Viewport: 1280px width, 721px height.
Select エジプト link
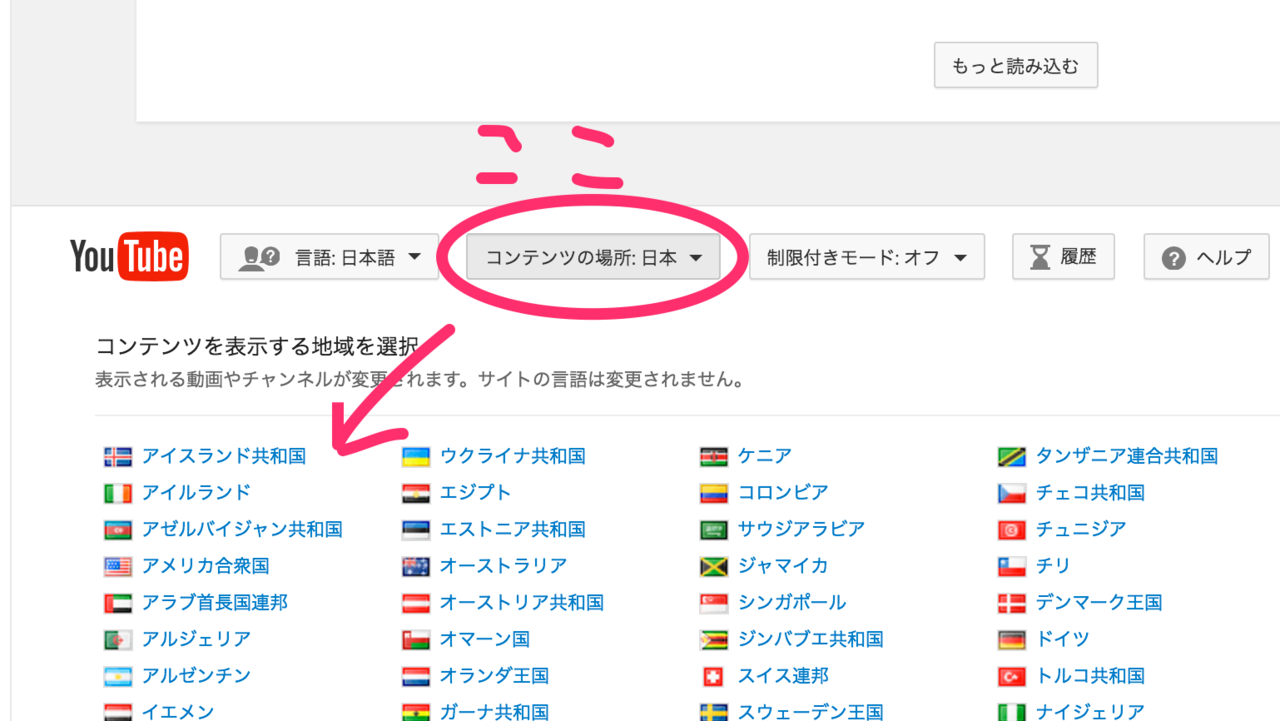point(476,492)
